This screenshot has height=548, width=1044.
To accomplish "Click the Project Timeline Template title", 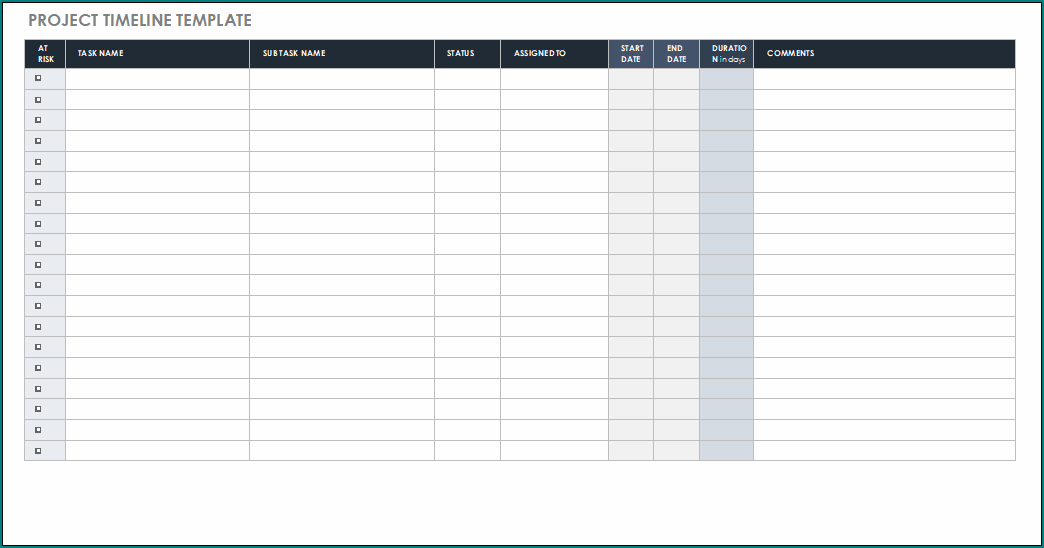I will point(140,20).
